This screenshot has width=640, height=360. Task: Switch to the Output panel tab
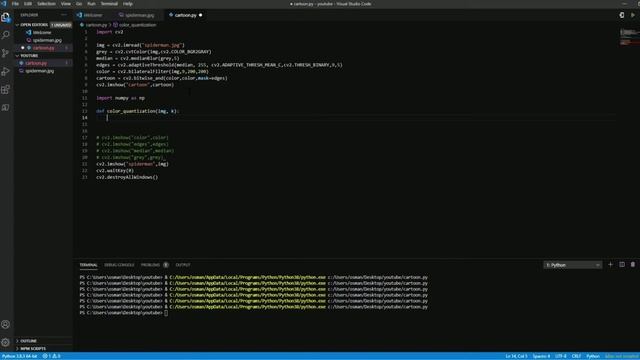[183, 265]
